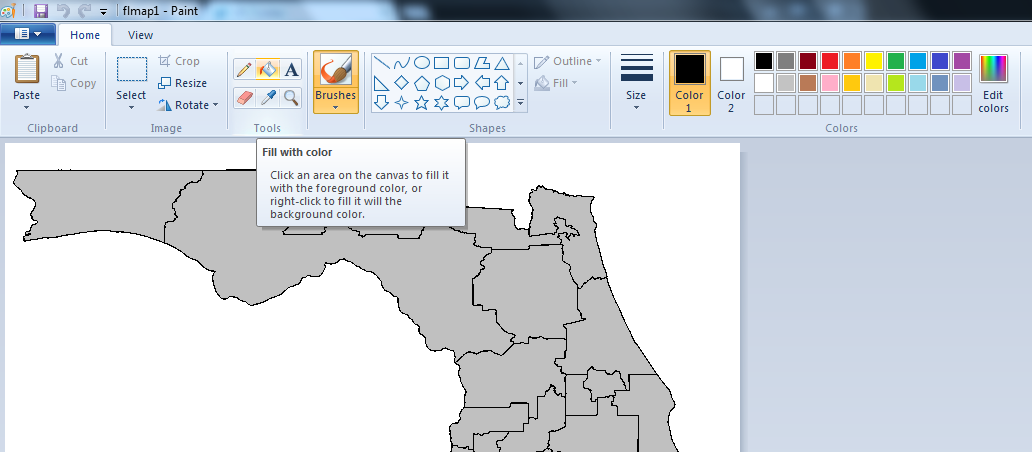Choose the Diamond shape
This screenshot has width=1032, height=452.
[401, 83]
